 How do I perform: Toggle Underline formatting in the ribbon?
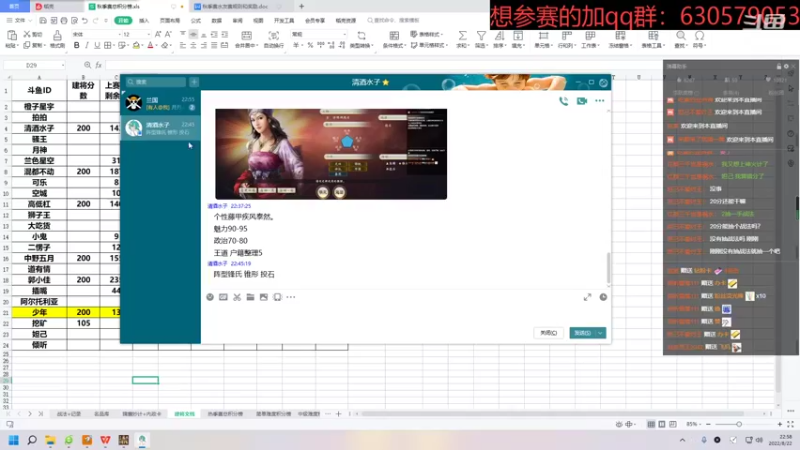click(97, 45)
